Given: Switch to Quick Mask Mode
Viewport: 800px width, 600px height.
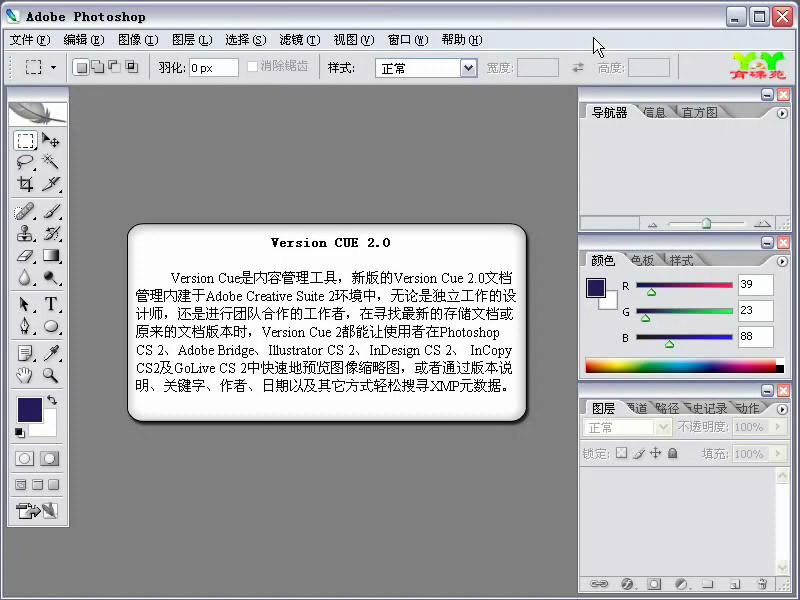Looking at the screenshot, I should (x=49, y=458).
